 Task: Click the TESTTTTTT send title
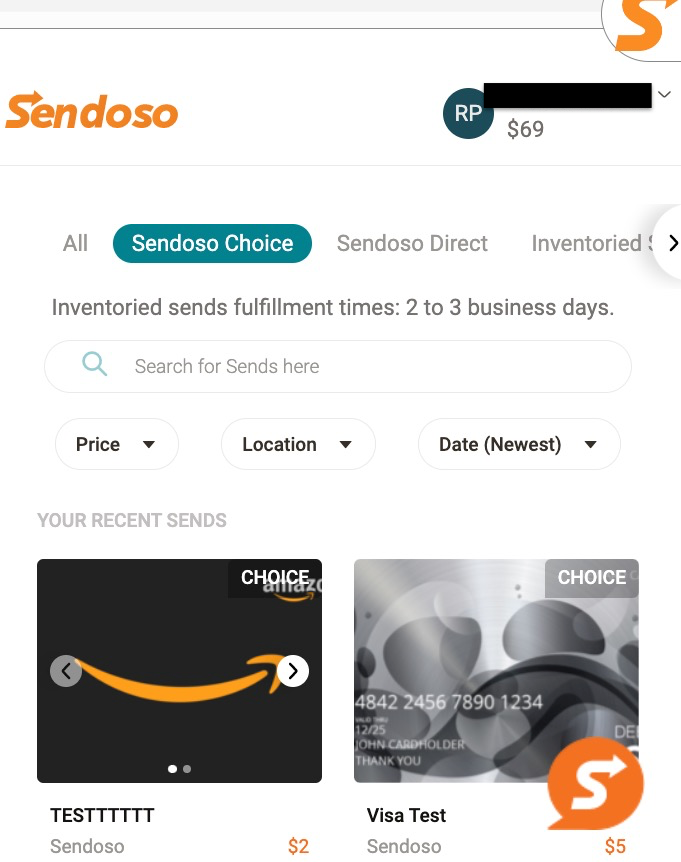coord(102,815)
